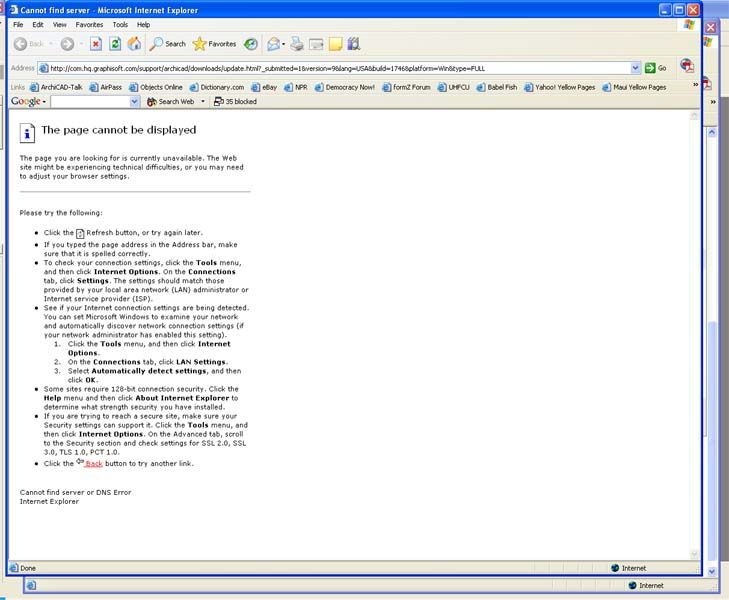Image resolution: width=729 pixels, height=600 pixels.
Task: Click the Google toolbar search box
Action: pyautogui.click(x=90, y=101)
